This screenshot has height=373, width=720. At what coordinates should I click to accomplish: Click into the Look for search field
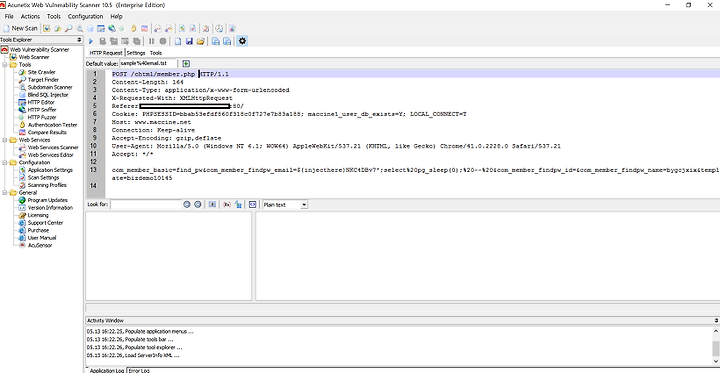coord(146,204)
